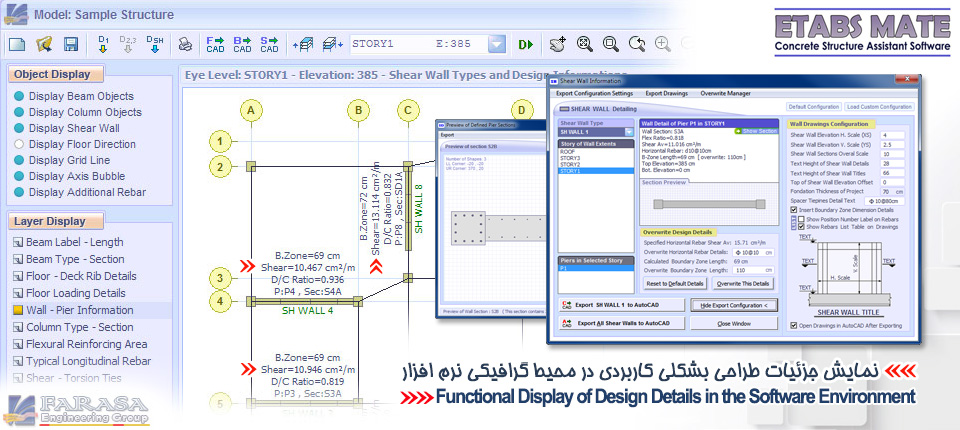This screenshot has height=430, width=960.
Task: Toggle Display Shear Wall option
Action: tap(19, 128)
